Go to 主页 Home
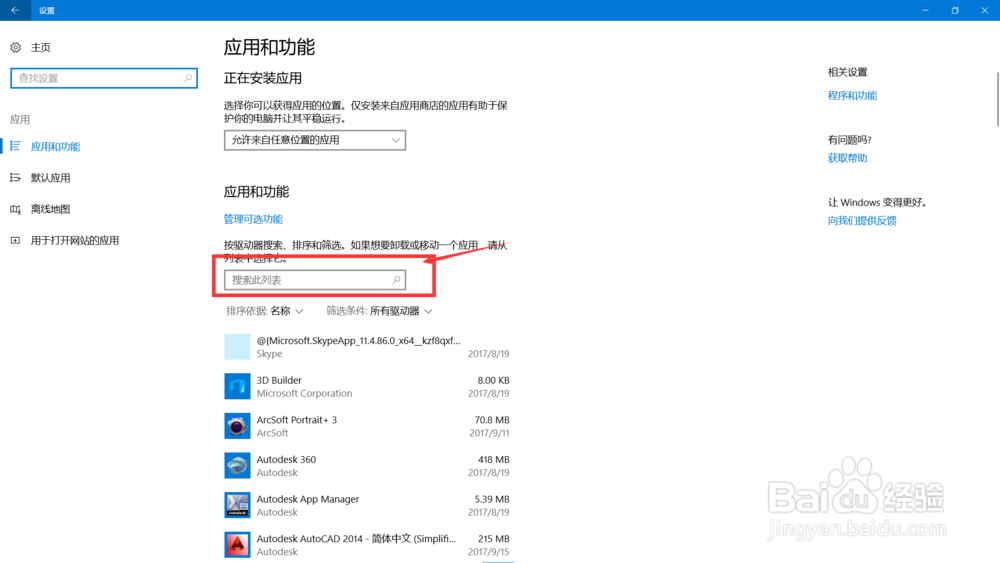 point(41,47)
